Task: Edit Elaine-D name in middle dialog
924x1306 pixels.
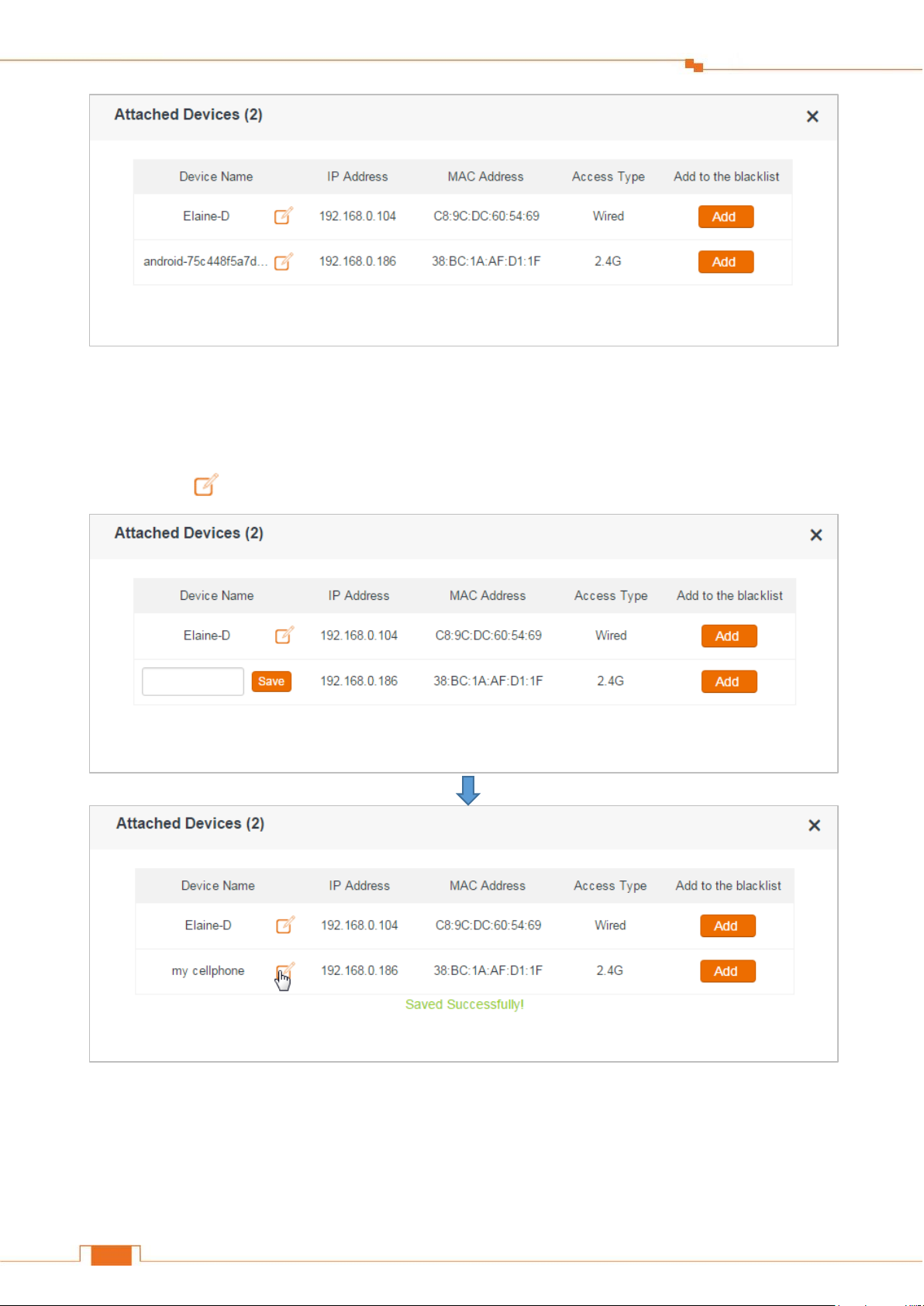Action: [285, 635]
